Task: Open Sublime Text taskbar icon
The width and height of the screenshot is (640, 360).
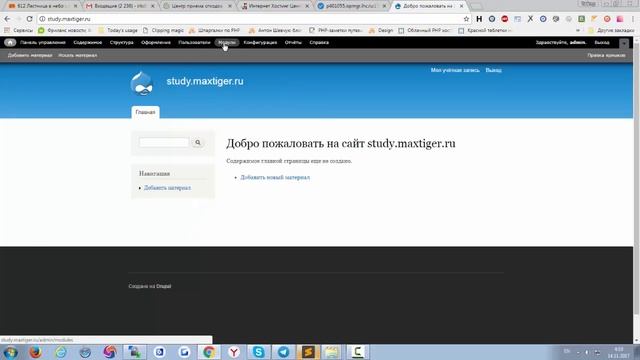Action: 308,352
